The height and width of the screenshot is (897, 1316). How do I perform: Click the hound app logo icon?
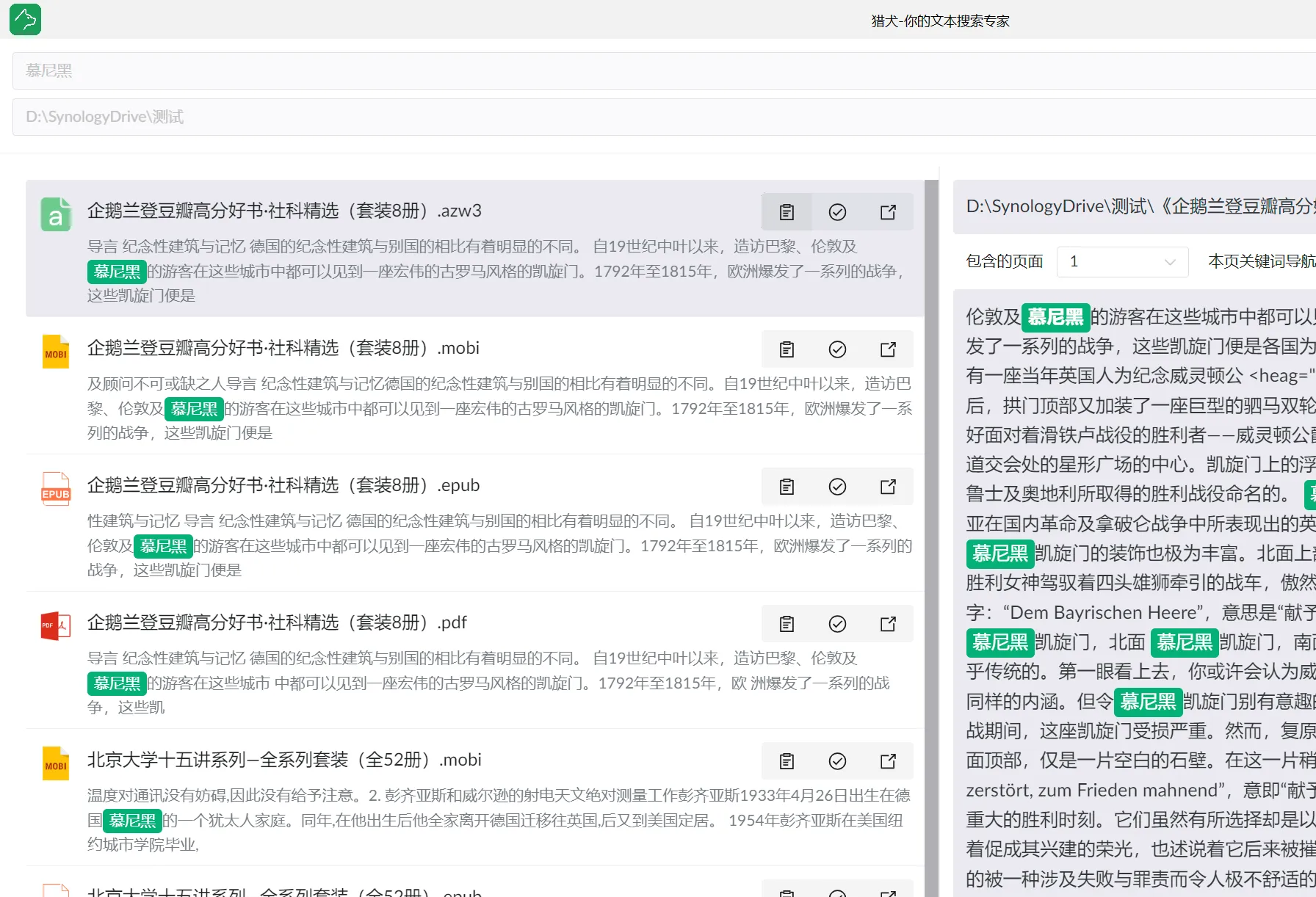pos(25,20)
